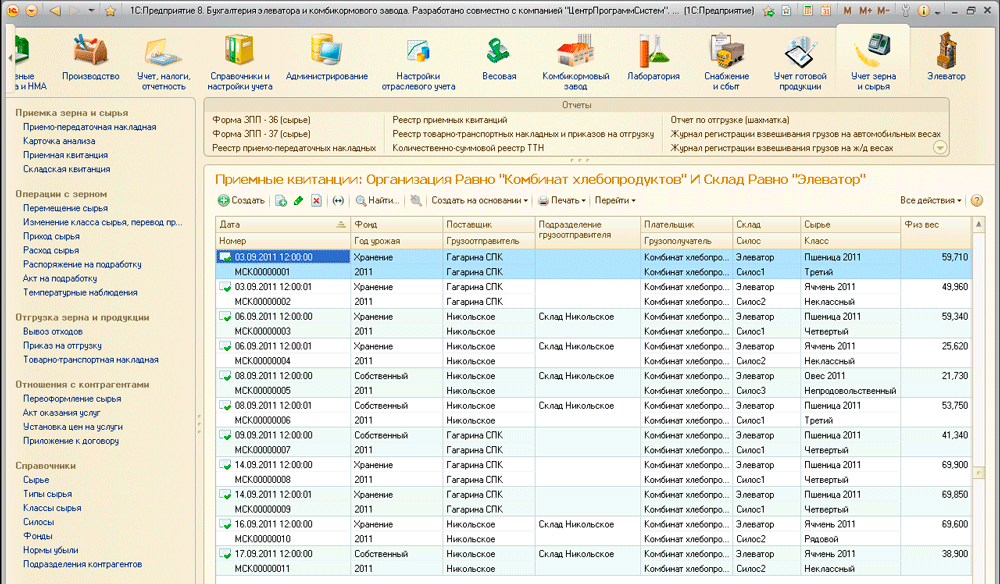Open the Все действия menu
This screenshot has width=1000, height=584.
pos(930,201)
